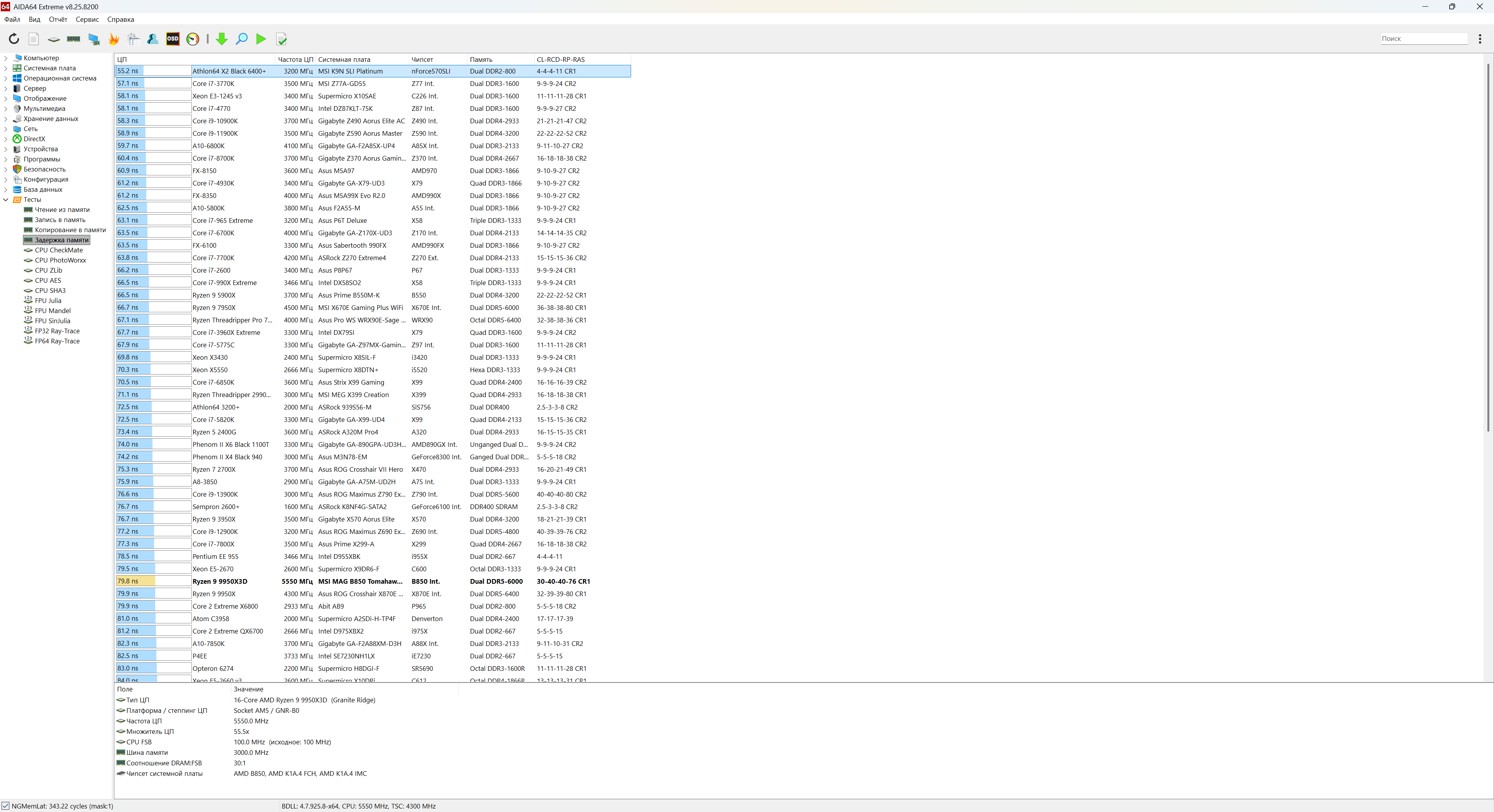Expand the Системная плата tree node

(x=6, y=68)
